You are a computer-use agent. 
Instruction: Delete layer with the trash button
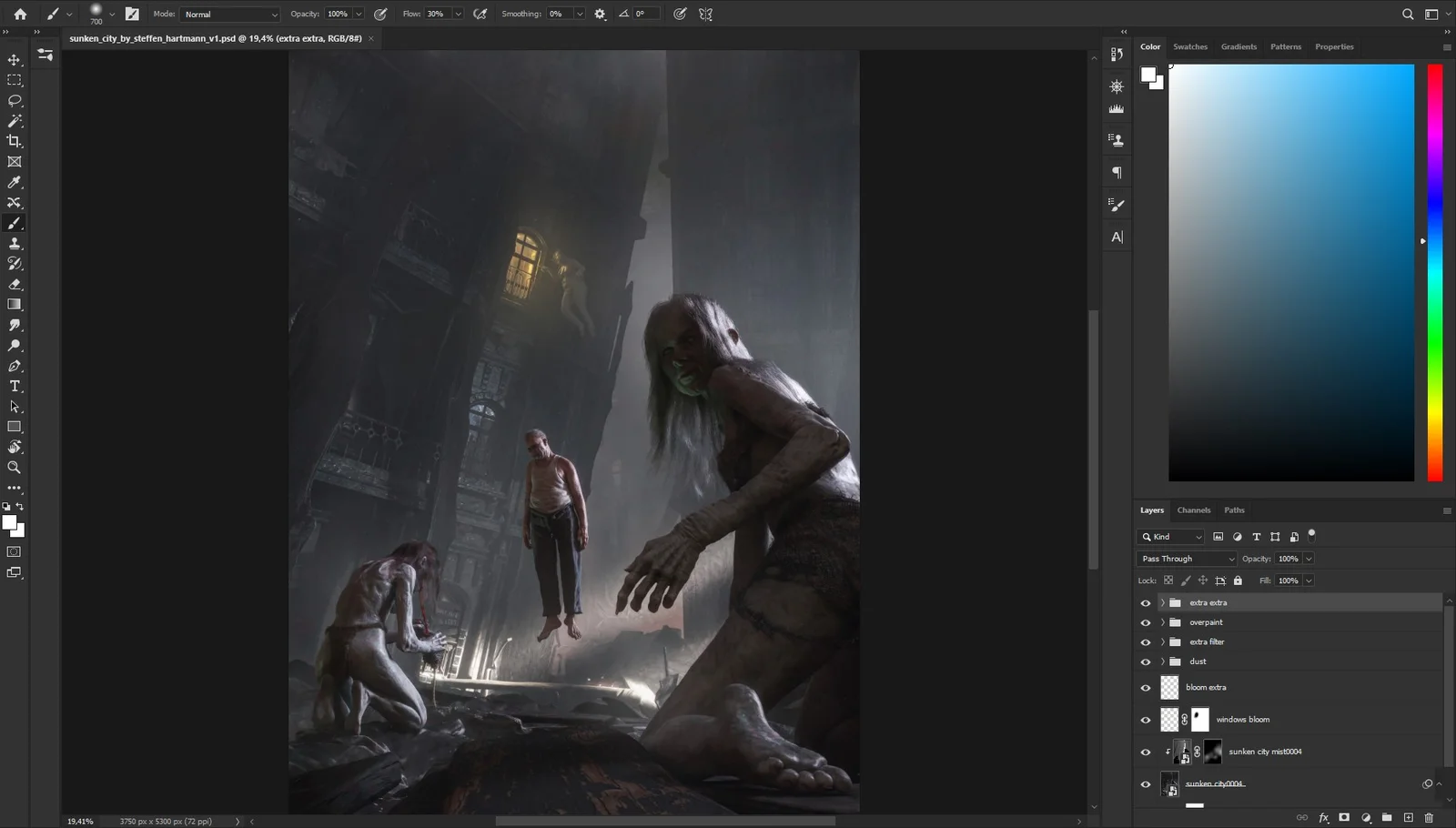tap(1428, 817)
